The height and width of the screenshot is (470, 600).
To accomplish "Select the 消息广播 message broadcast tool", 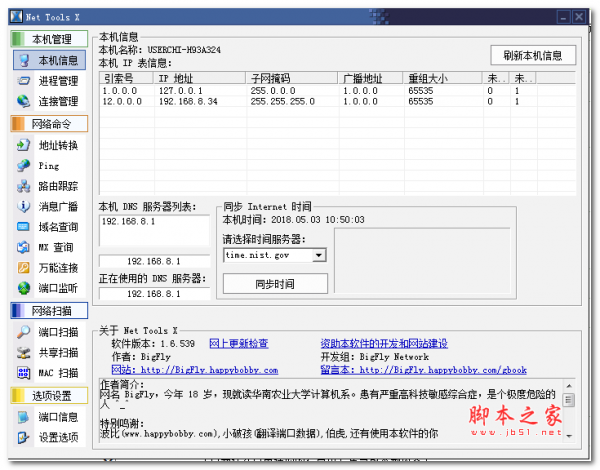I will pos(57,206).
